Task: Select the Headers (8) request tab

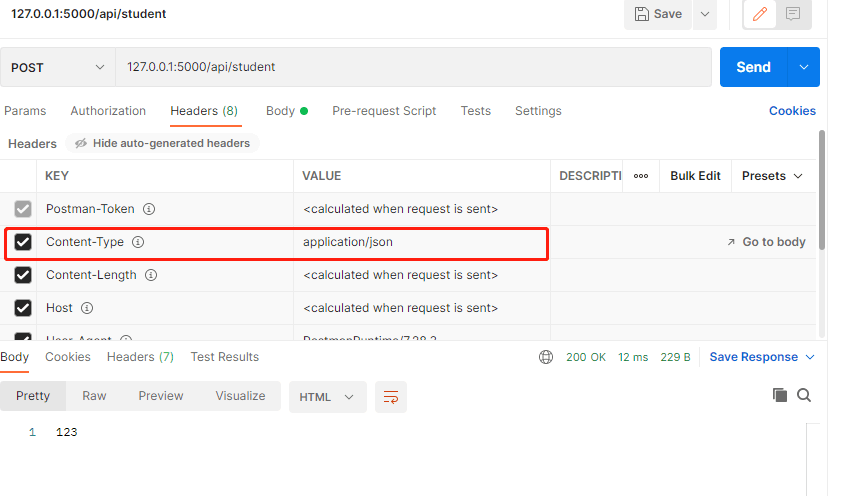Action: pyautogui.click(x=204, y=111)
